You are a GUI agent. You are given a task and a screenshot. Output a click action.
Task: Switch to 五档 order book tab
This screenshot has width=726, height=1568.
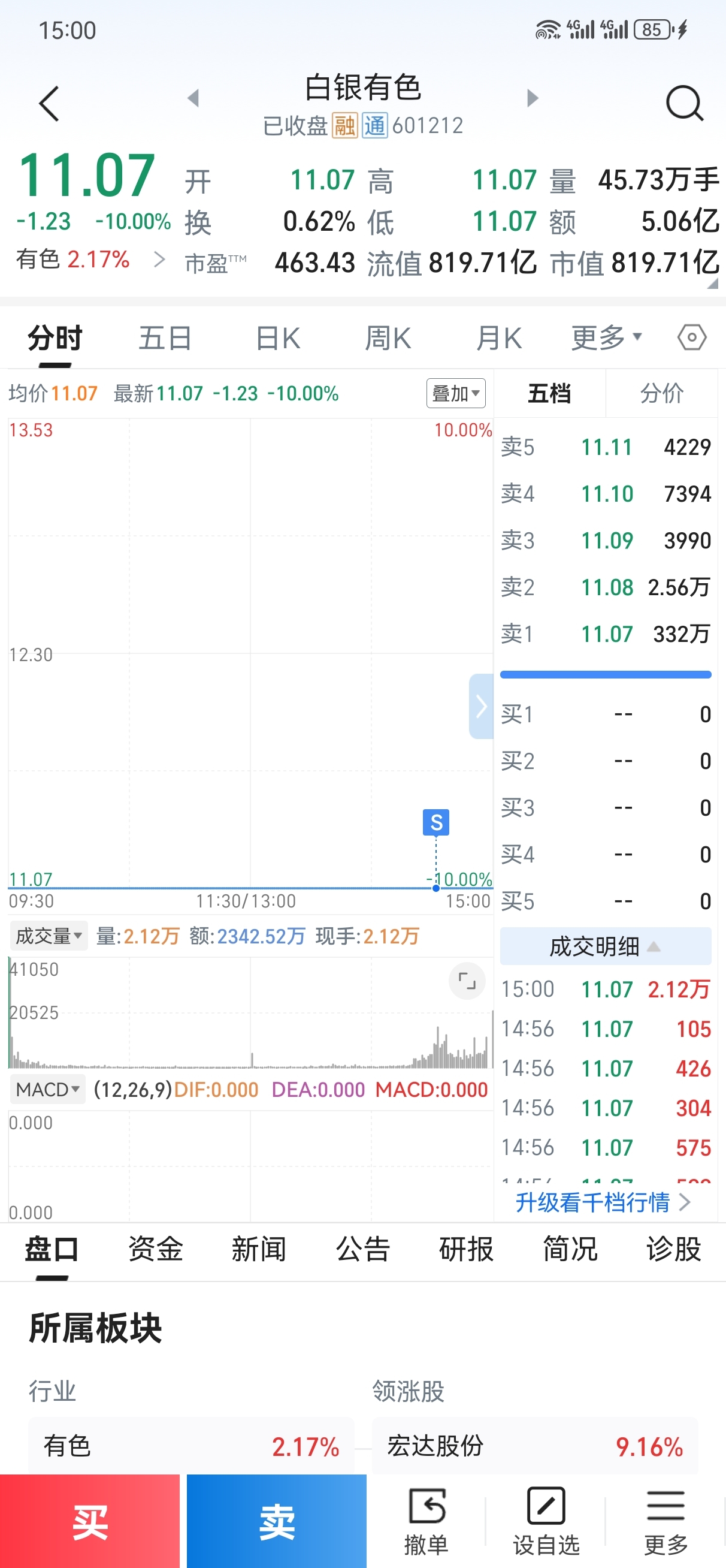pos(549,393)
